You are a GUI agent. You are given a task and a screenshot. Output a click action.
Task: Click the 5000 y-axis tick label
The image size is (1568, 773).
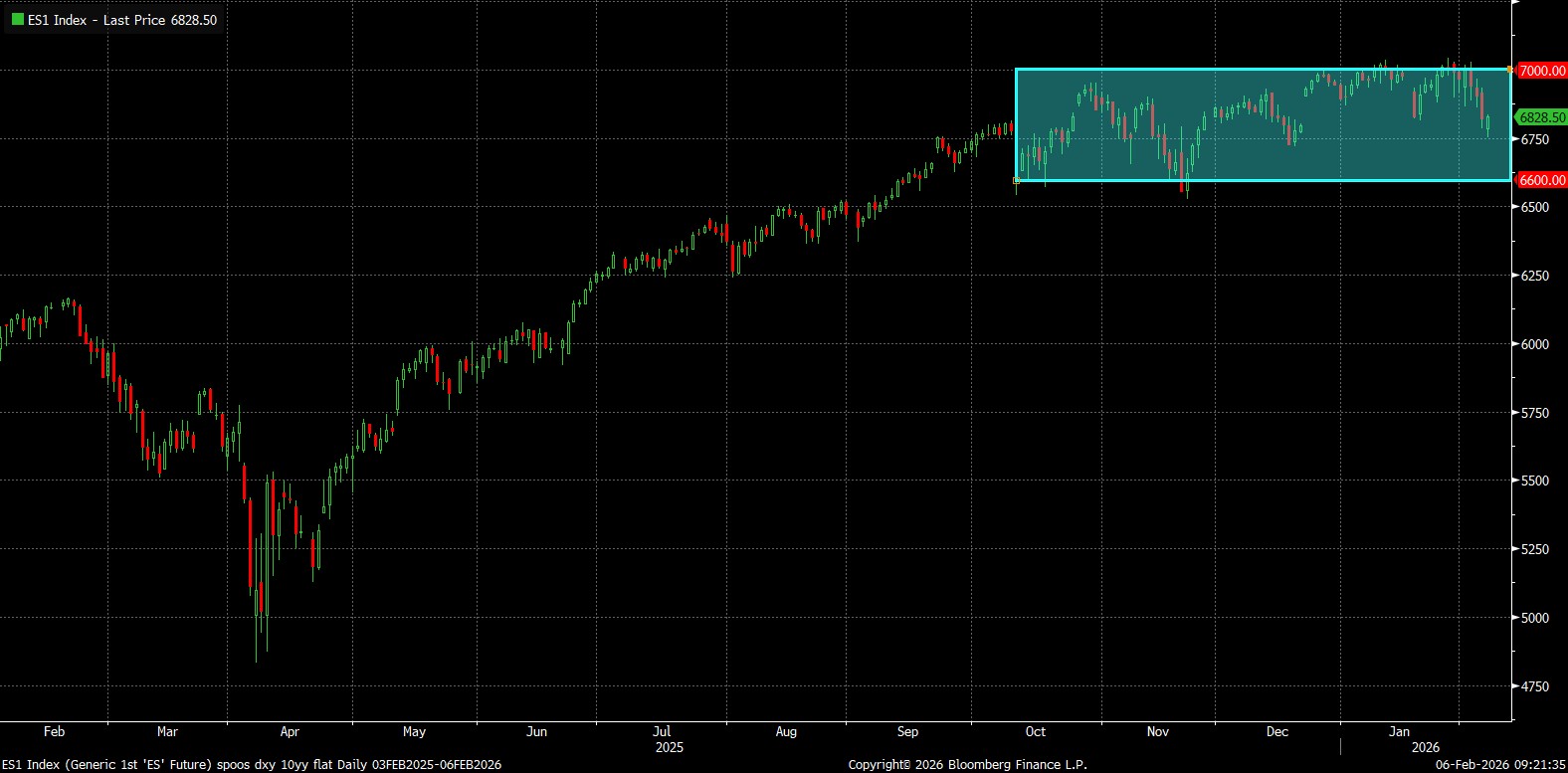tap(1533, 618)
